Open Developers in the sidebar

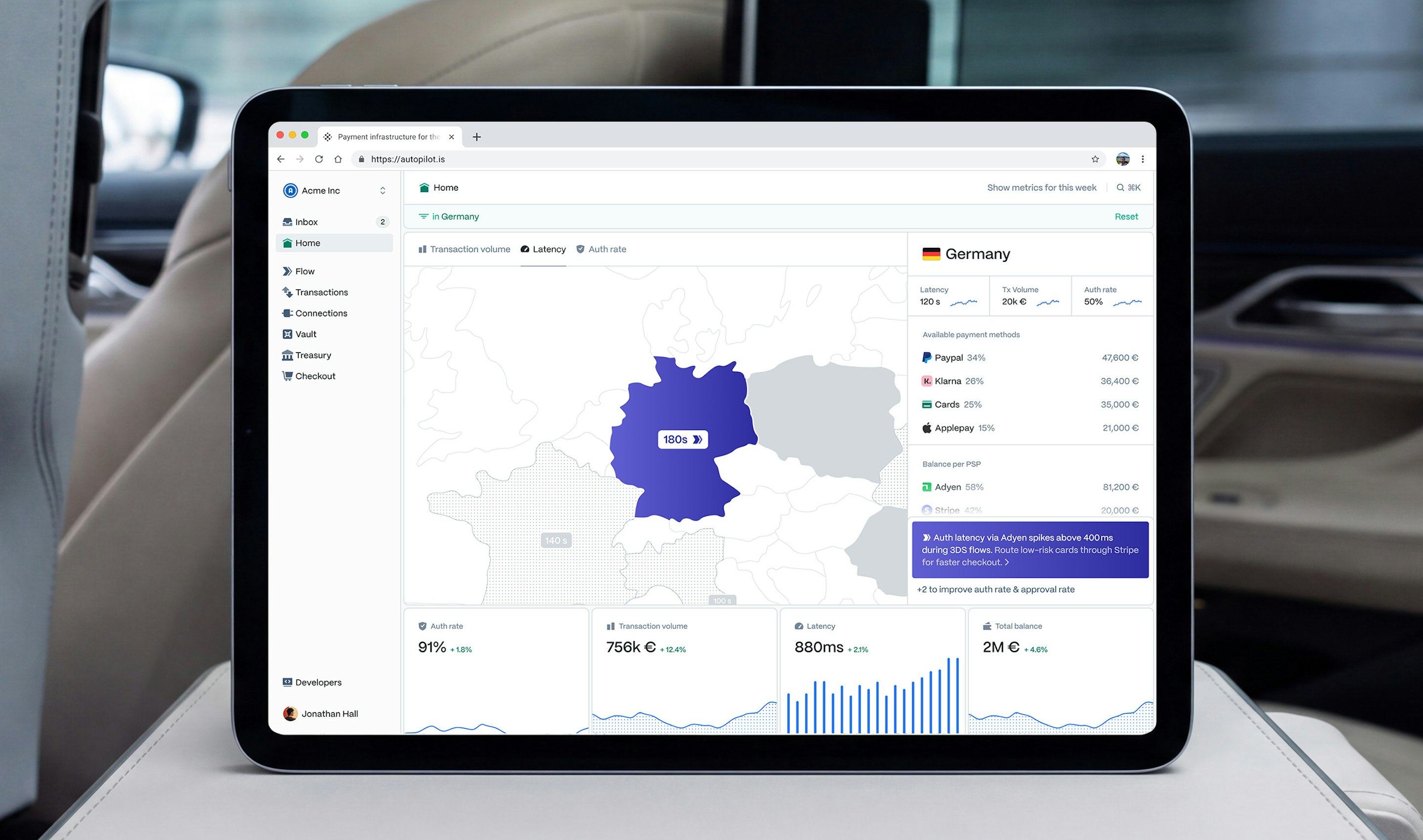pos(334,682)
